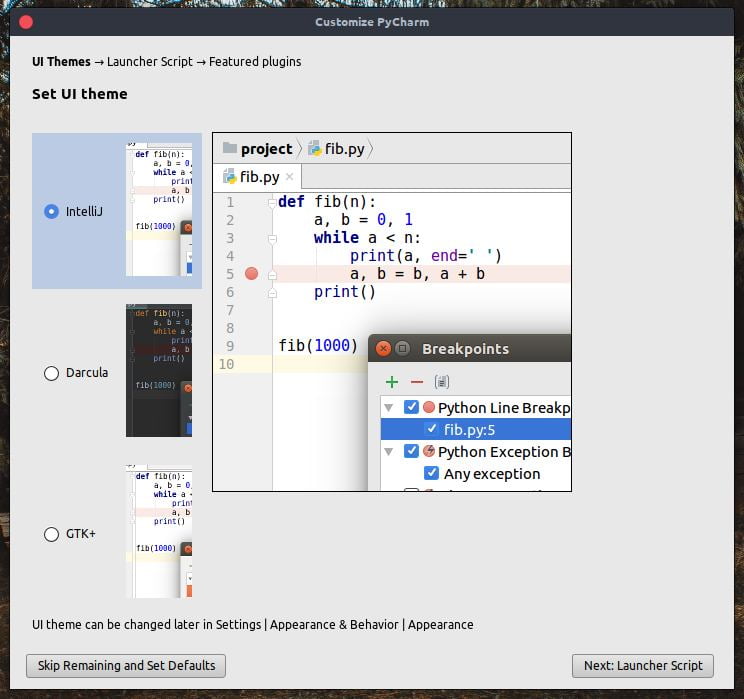
Task: Close the Customize PyCharm window
Action: coord(26,22)
